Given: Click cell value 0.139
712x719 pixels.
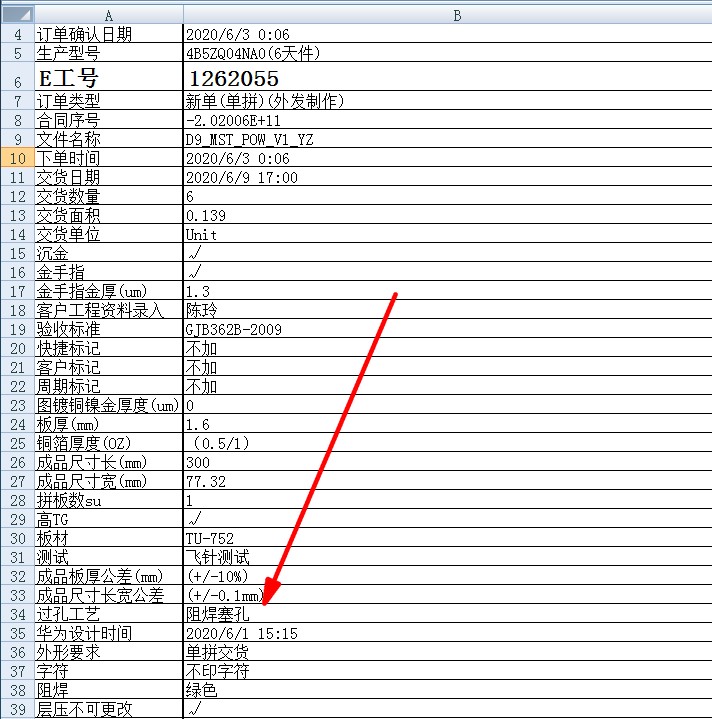Looking at the screenshot, I should pyautogui.click(x=447, y=215).
